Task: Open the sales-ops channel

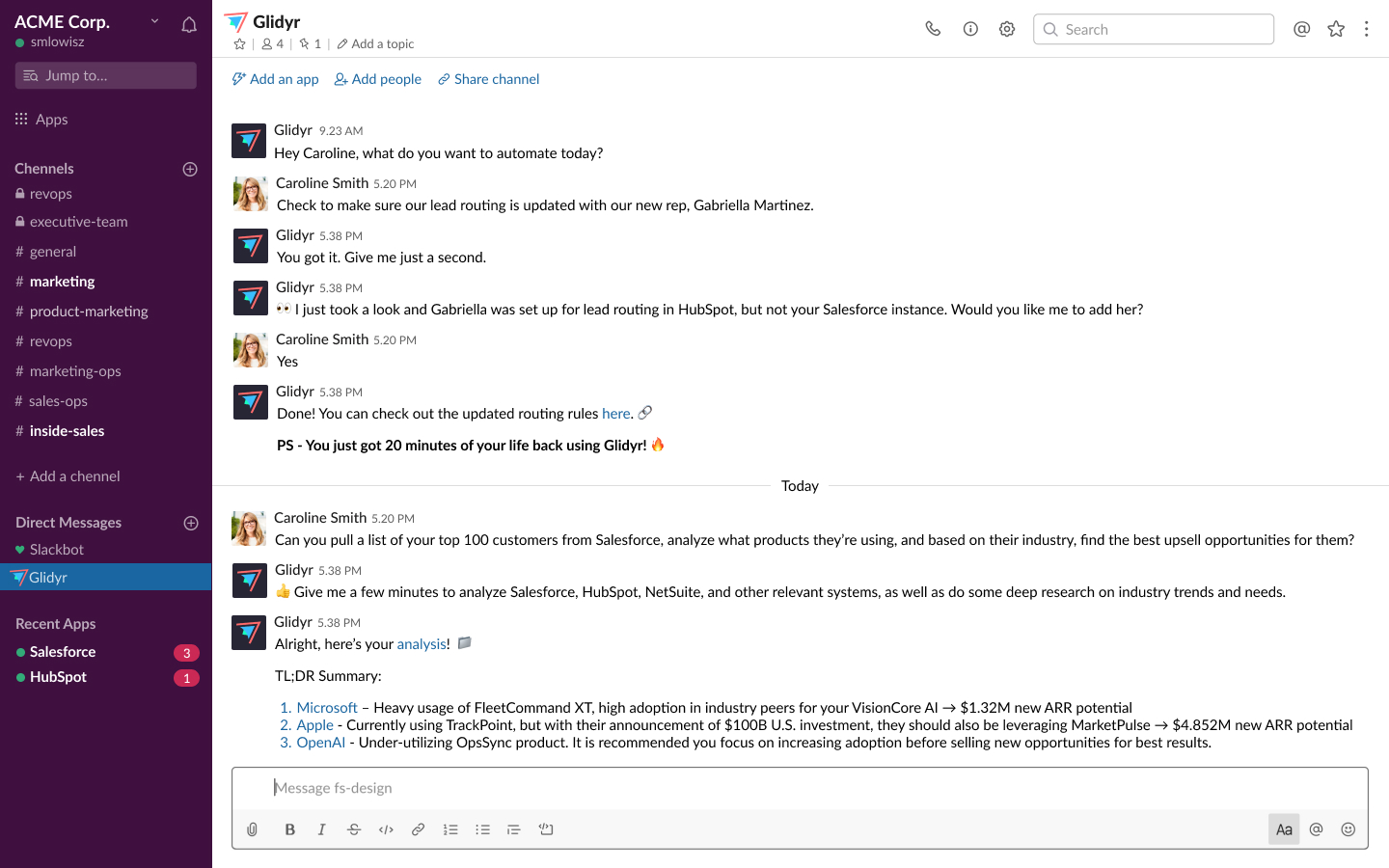Action: [x=51, y=401]
